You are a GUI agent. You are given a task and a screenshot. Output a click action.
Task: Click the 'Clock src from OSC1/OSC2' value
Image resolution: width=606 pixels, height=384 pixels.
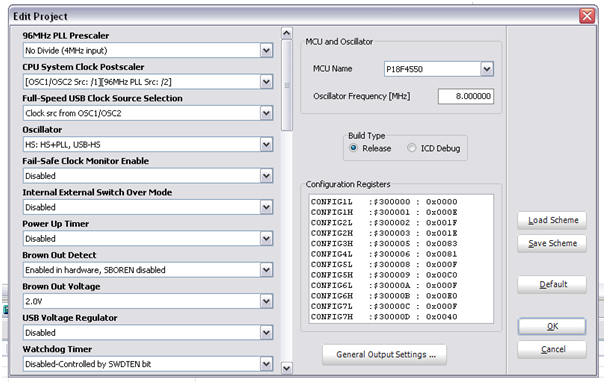pos(73,113)
